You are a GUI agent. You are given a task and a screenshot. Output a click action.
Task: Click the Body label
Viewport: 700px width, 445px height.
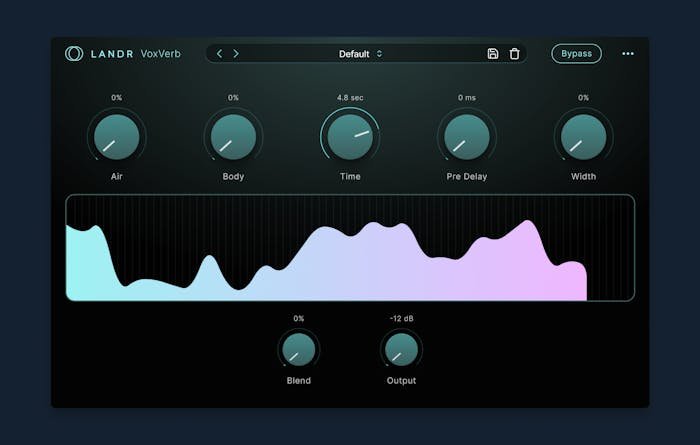233,176
